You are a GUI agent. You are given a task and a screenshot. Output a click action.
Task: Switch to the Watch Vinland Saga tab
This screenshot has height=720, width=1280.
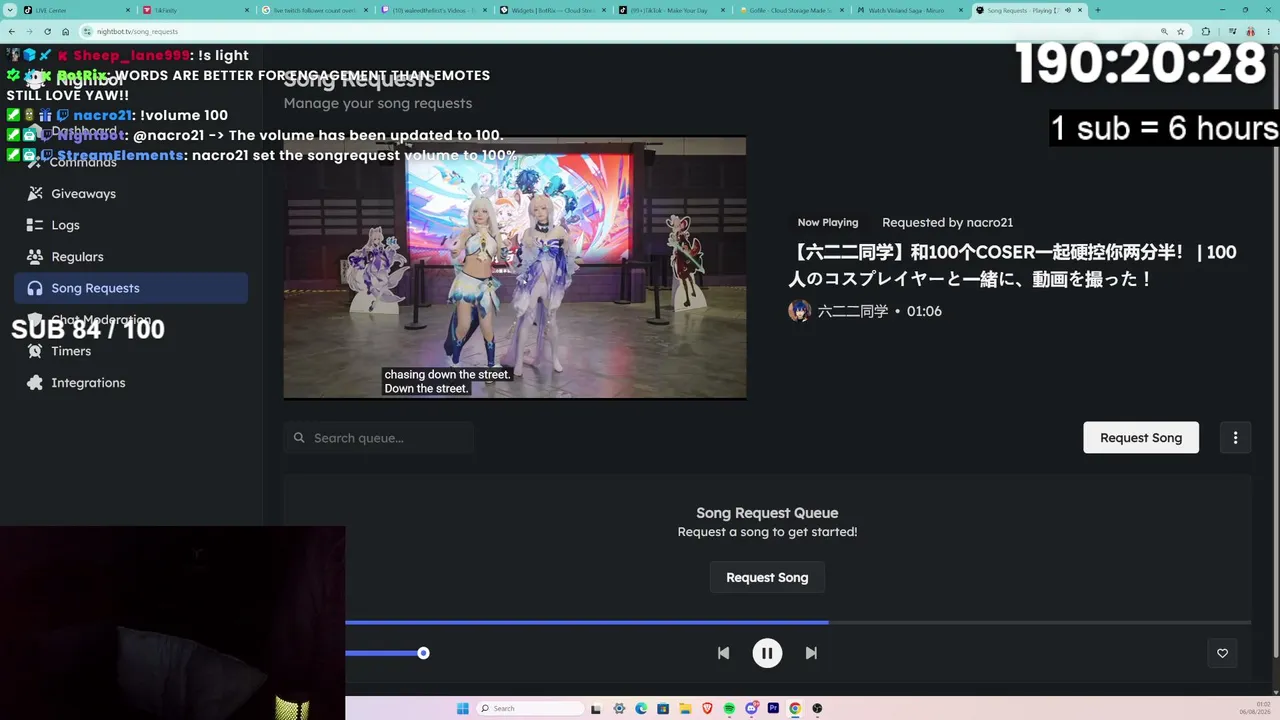912,10
